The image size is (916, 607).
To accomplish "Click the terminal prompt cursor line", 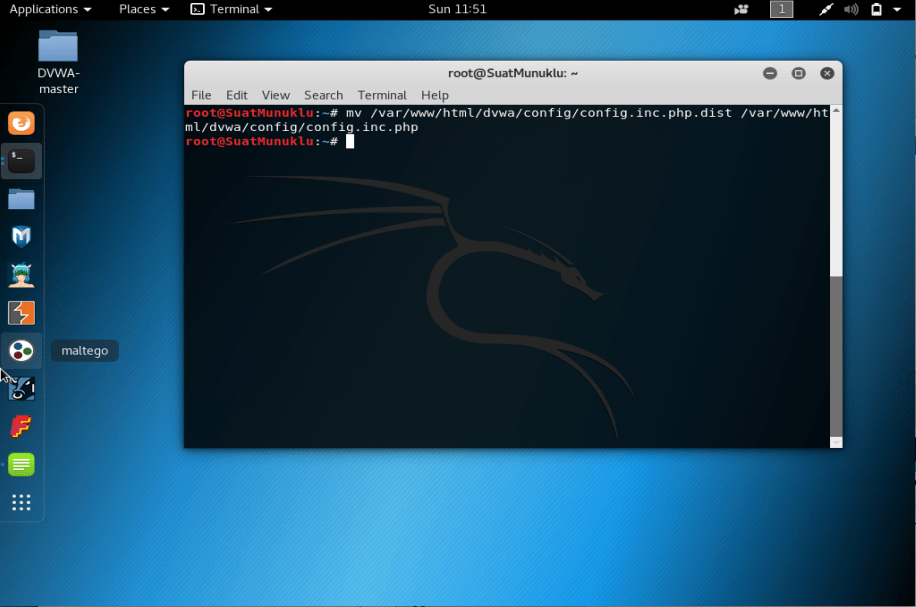I will click(x=270, y=141).
